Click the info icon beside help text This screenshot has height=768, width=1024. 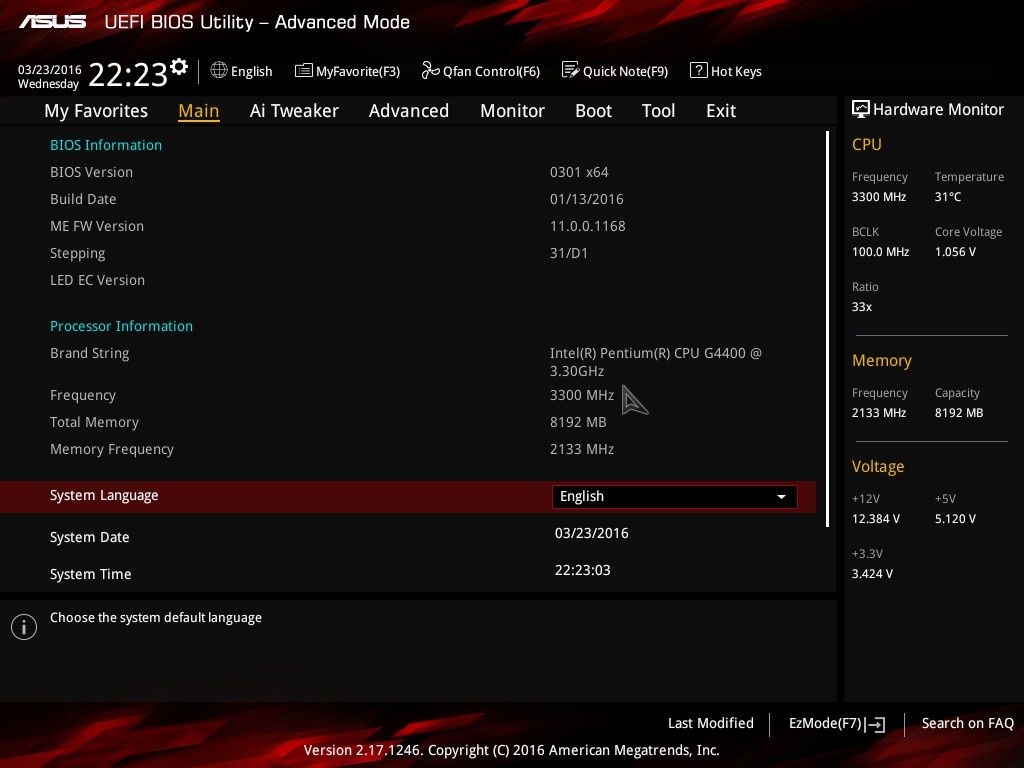pos(24,627)
